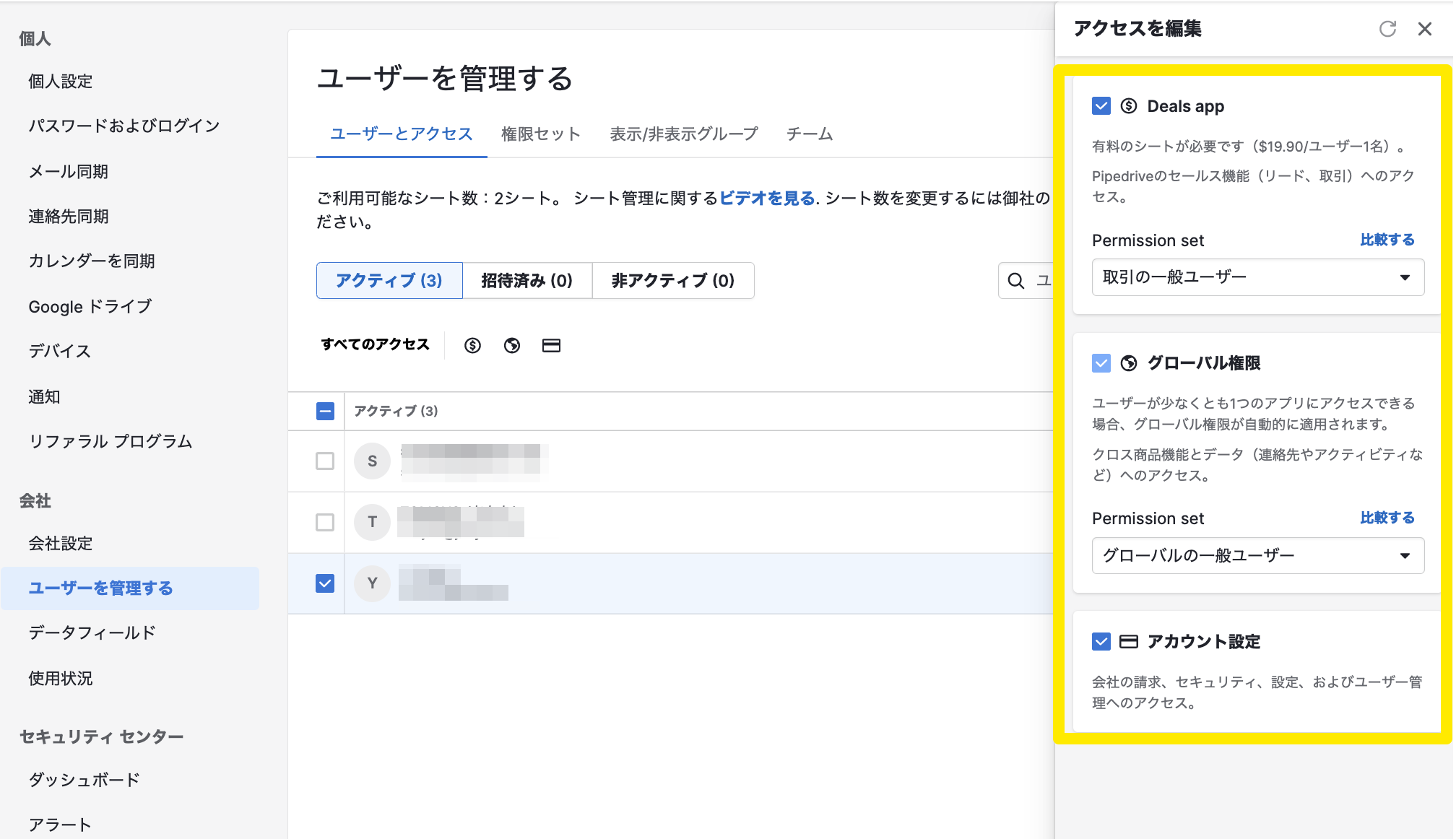Toggle the アカウント設定 checkbox
The height and width of the screenshot is (839, 1456).
coord(1101,641)
